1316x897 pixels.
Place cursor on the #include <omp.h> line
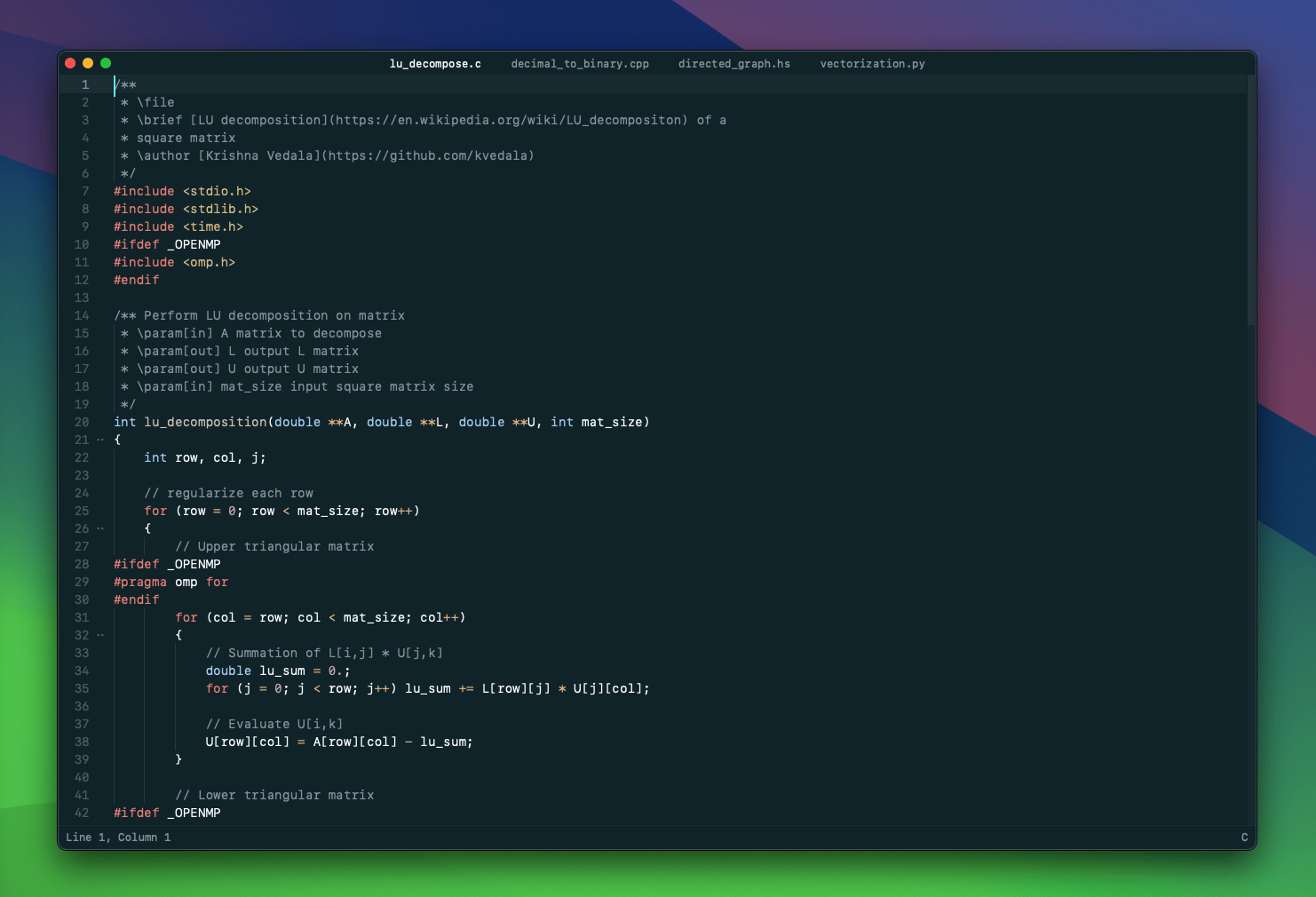174,262
